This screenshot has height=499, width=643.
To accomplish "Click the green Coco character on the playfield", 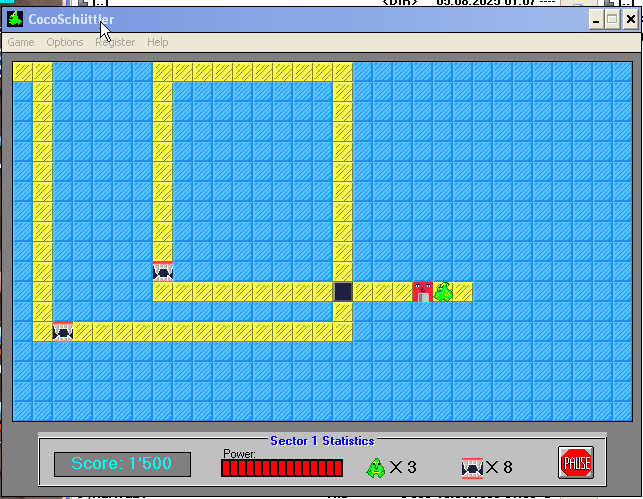I will pos(443,292).
